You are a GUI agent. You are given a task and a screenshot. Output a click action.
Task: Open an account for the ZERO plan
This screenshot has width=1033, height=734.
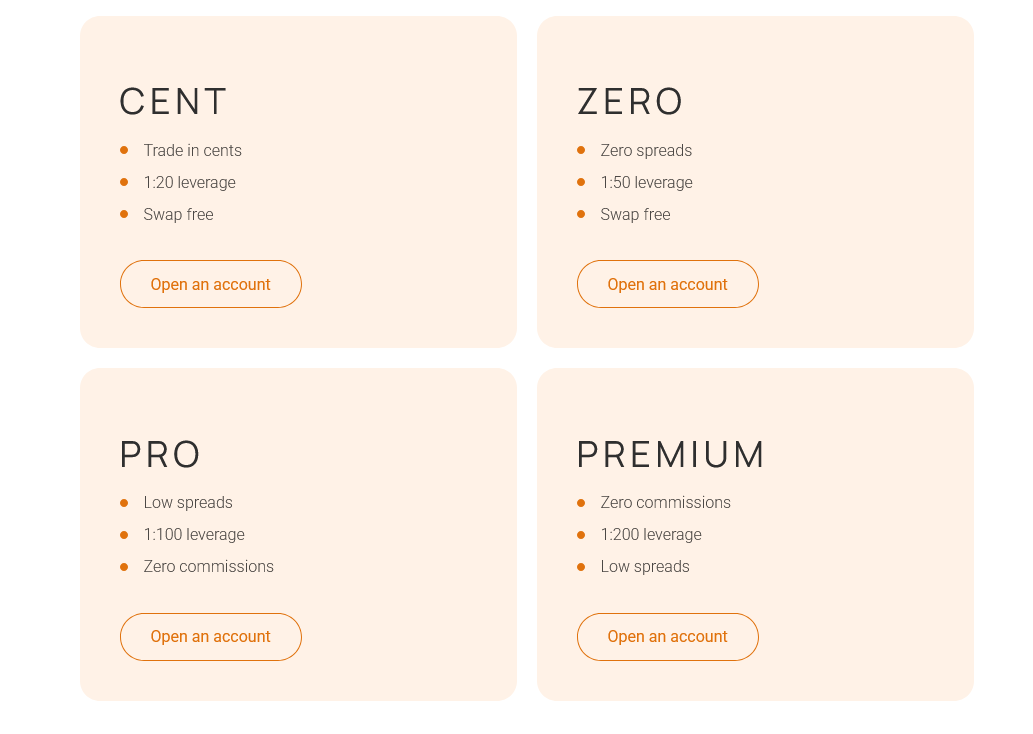pos(667,284)
